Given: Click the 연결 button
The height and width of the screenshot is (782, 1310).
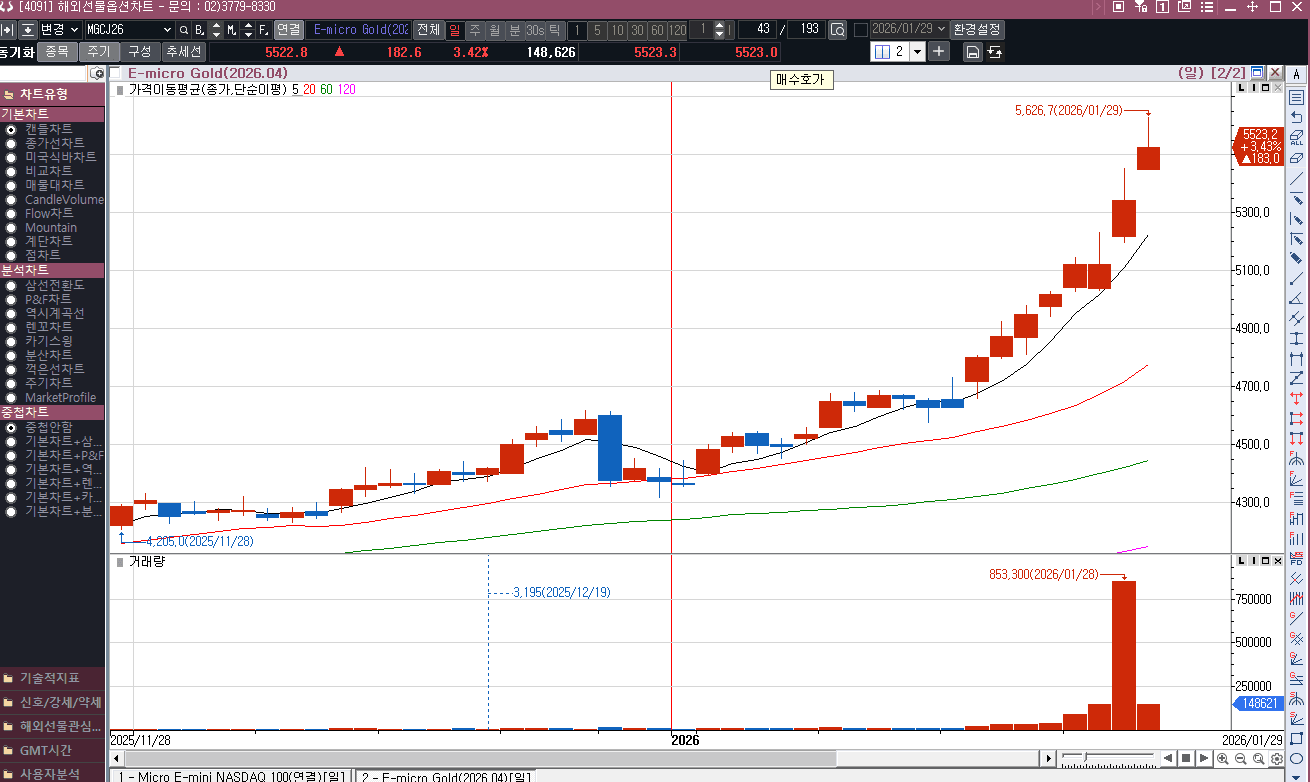Looking at the screenshot, I should [288, 30].
